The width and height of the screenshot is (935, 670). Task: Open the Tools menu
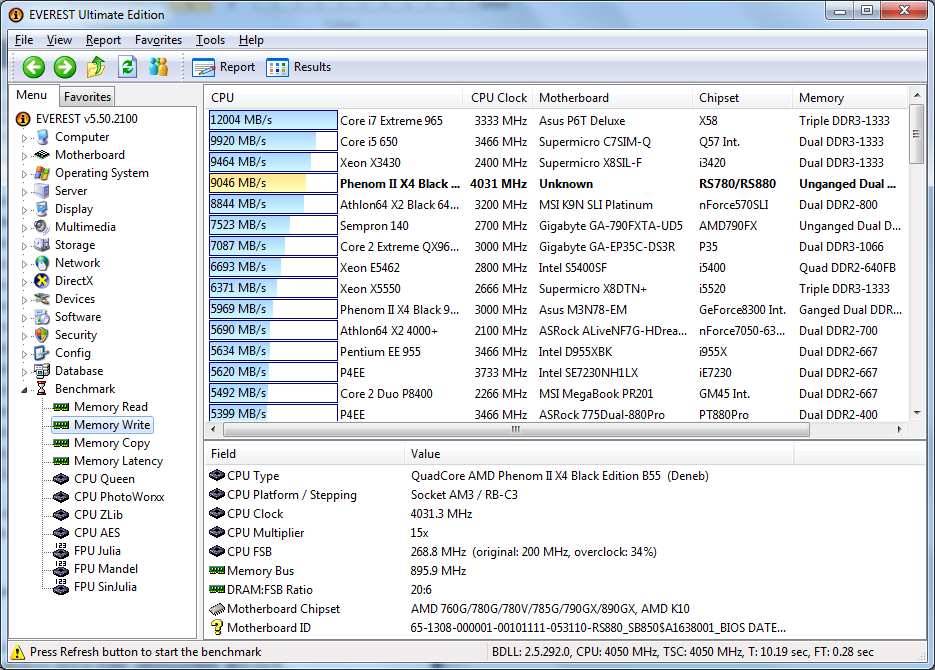[210, 40]
